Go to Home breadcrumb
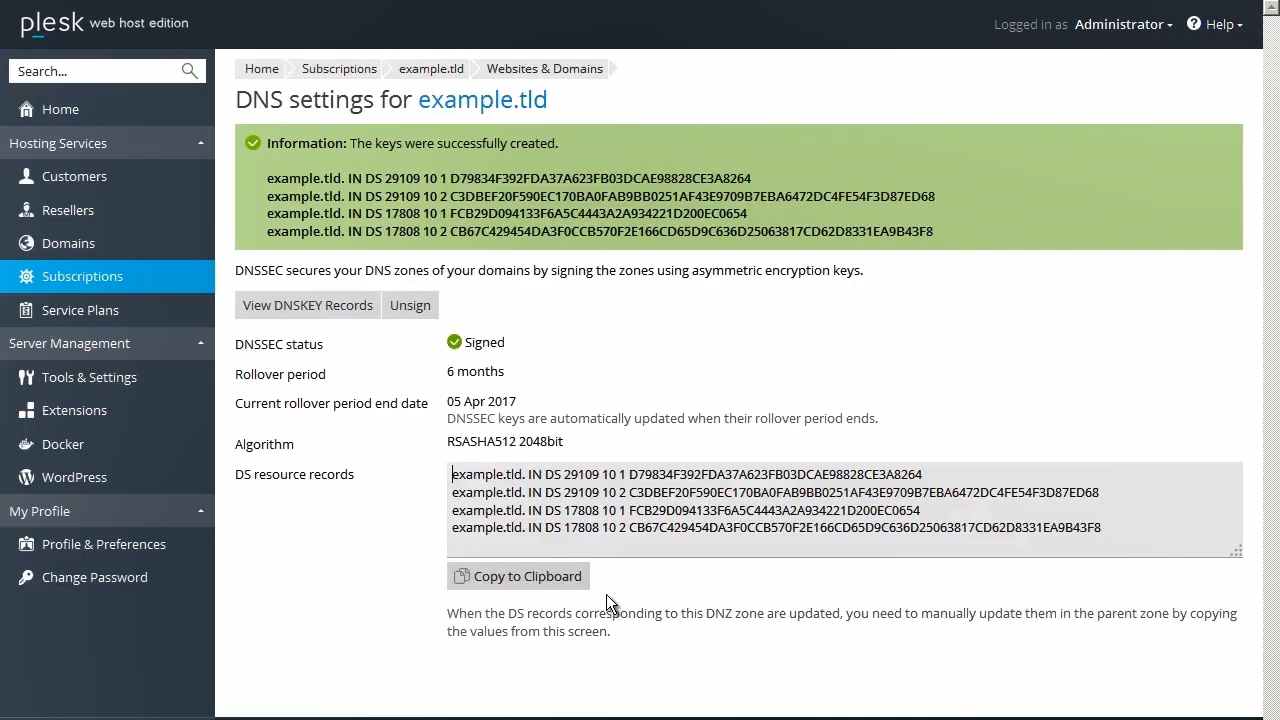 (262, 69)
